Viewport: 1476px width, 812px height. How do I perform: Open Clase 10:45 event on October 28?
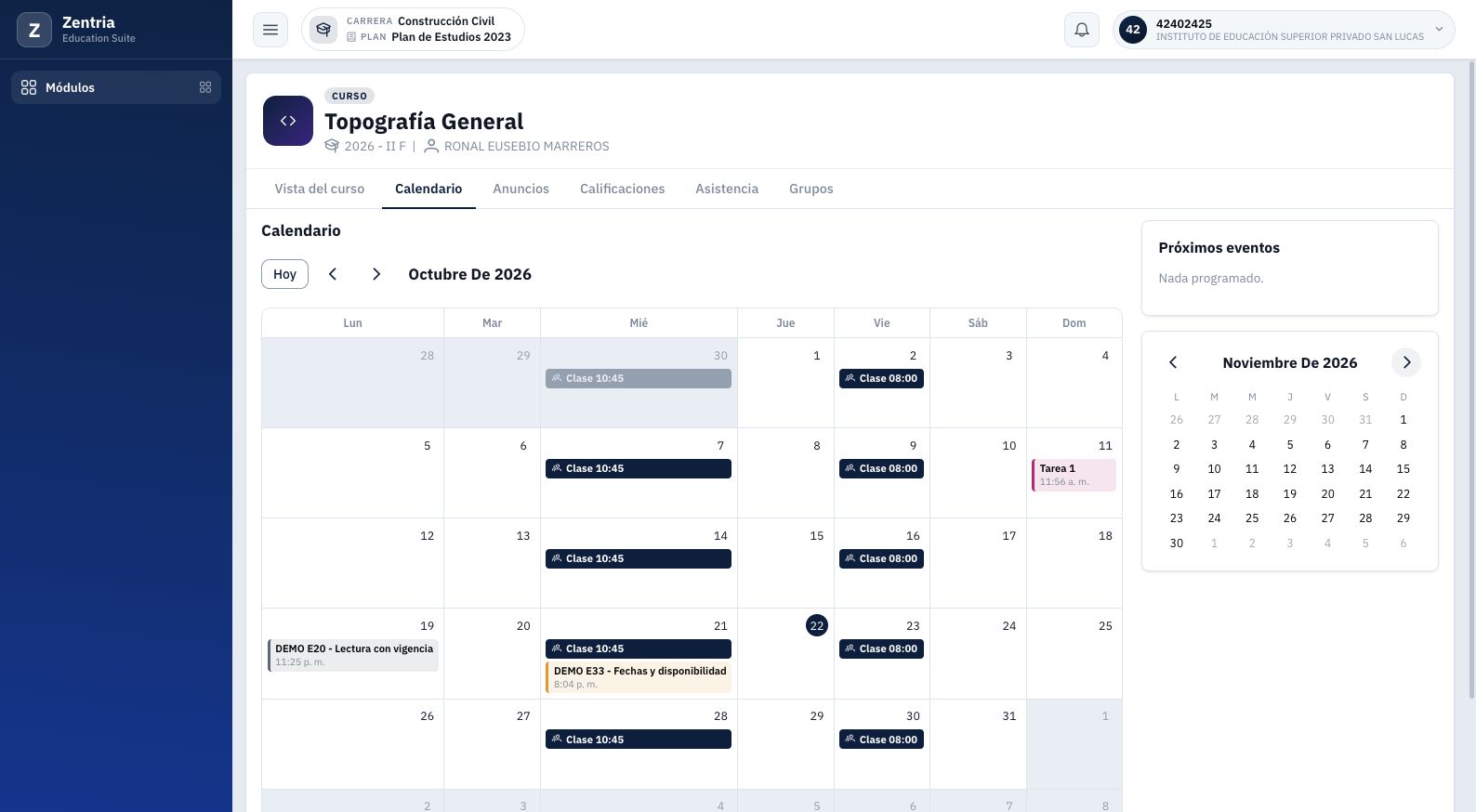pos(639,740)
